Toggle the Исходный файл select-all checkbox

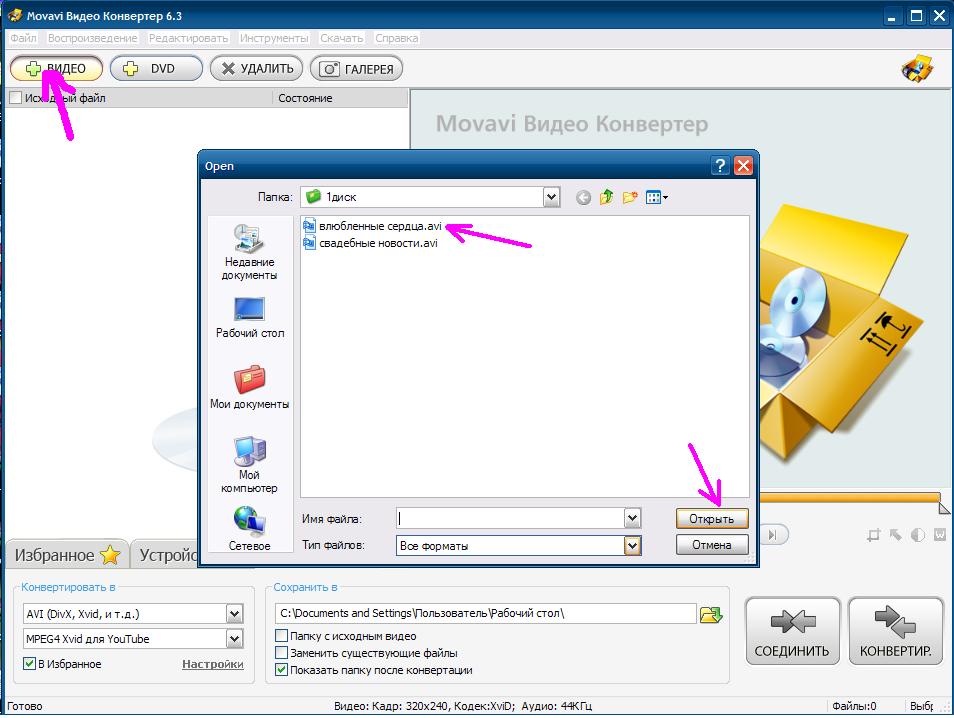(x=16, y=97)
